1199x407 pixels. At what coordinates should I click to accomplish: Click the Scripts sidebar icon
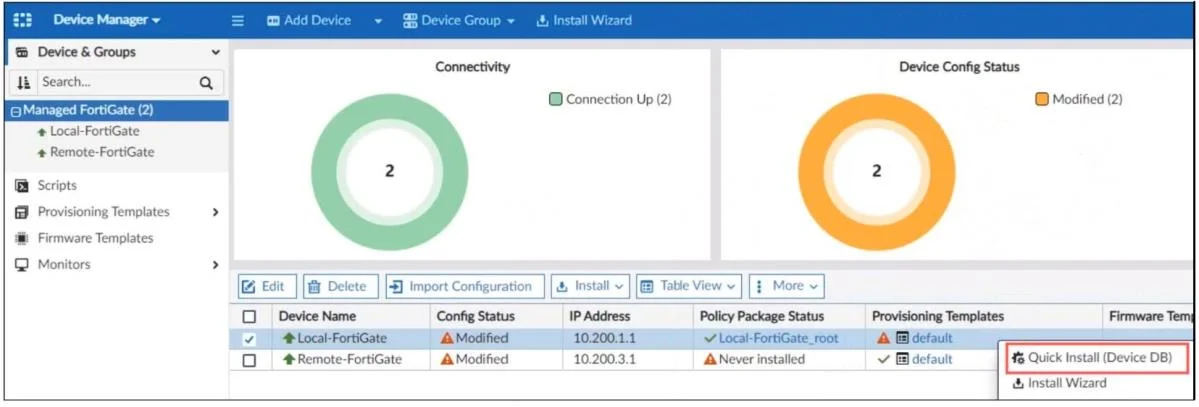point(22,186)
